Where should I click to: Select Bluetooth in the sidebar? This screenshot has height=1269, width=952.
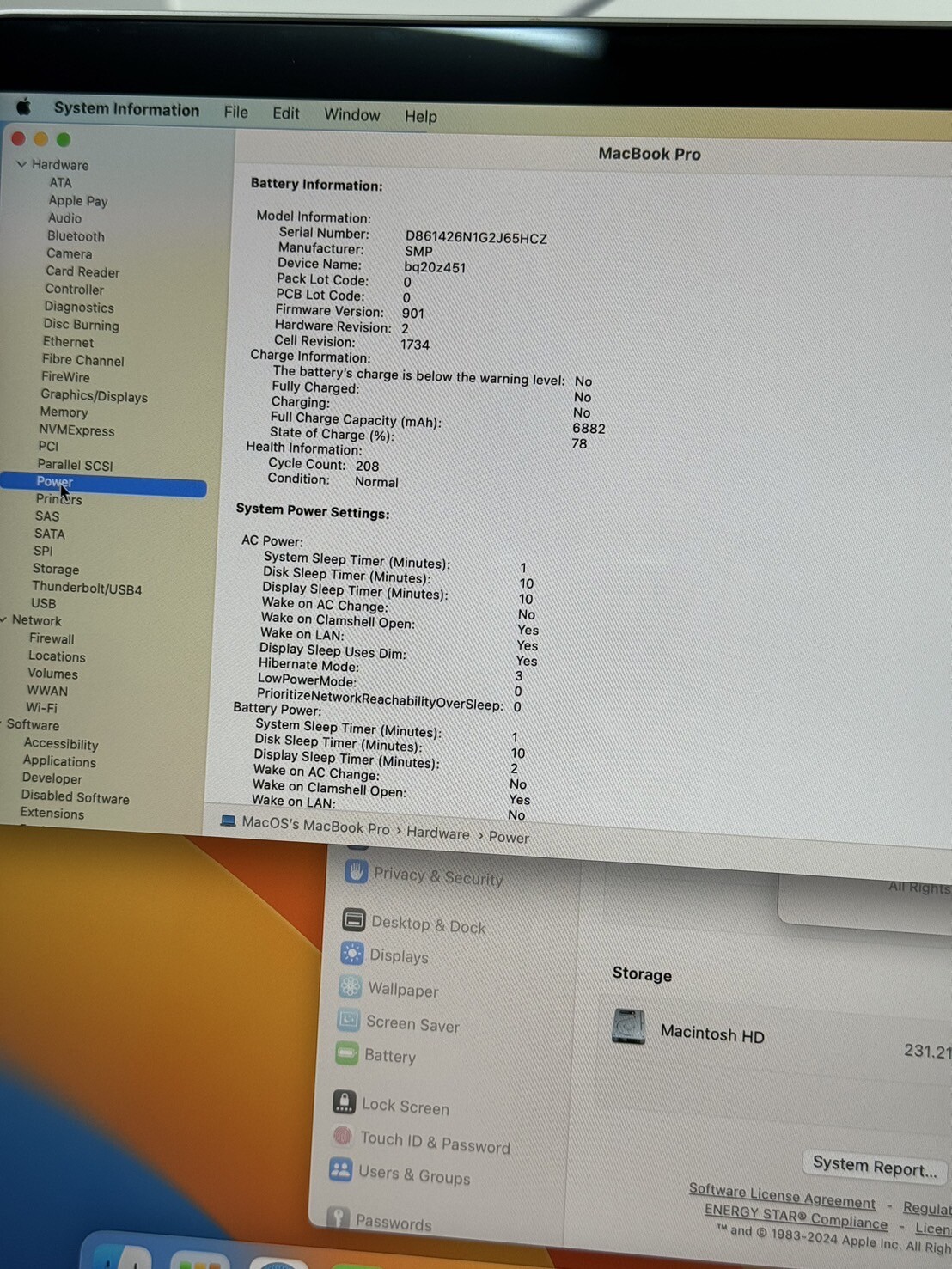76,236
